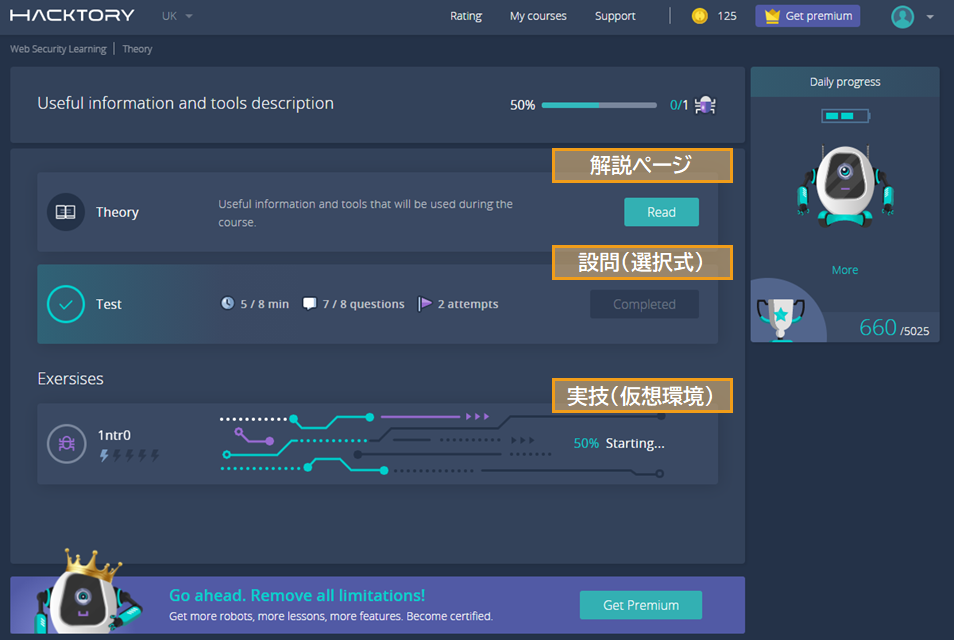Click the Web Security Learning breadcrumb

click(x=58, y=48)
